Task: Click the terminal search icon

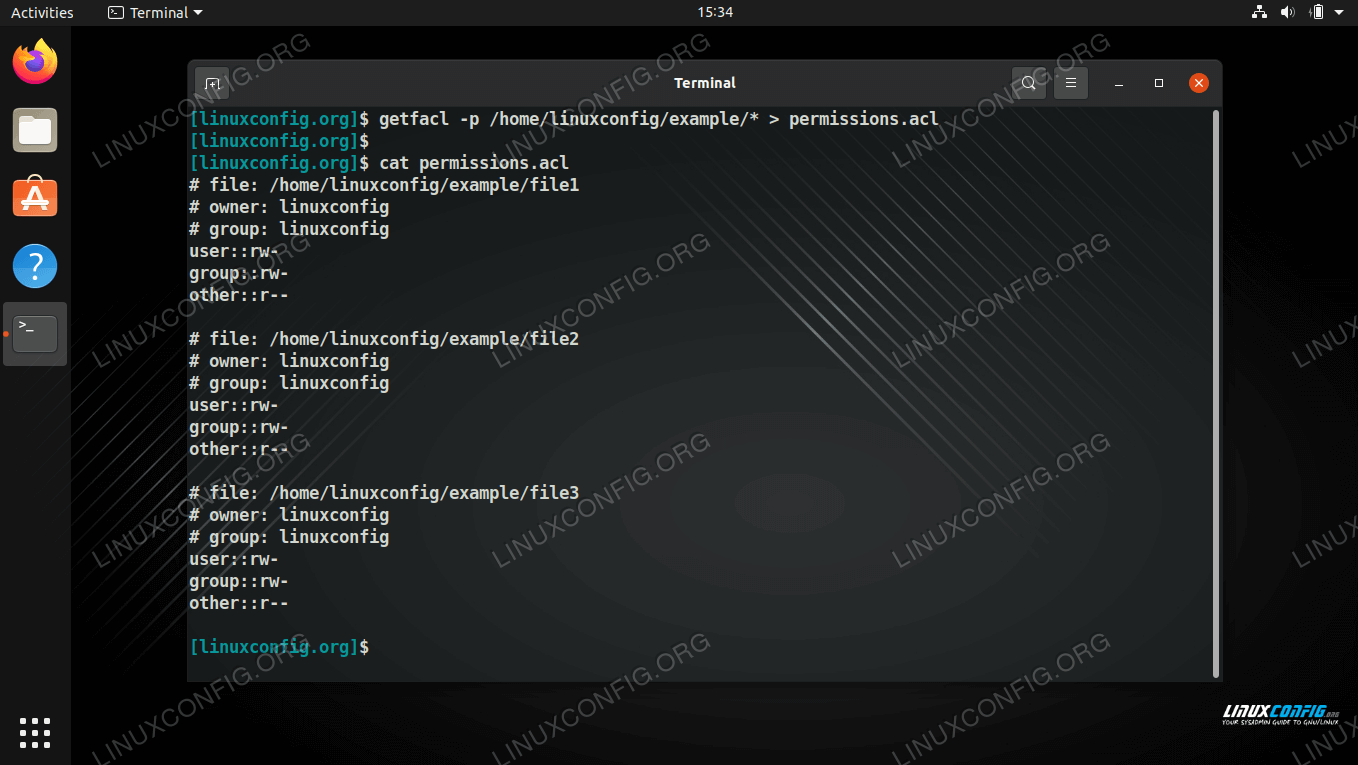Action: coord(1028,83)
